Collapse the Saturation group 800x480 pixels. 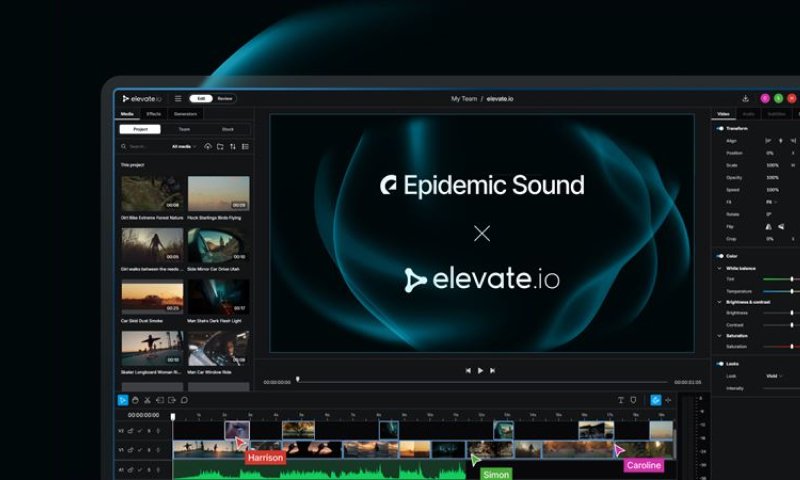click(720, 336)
